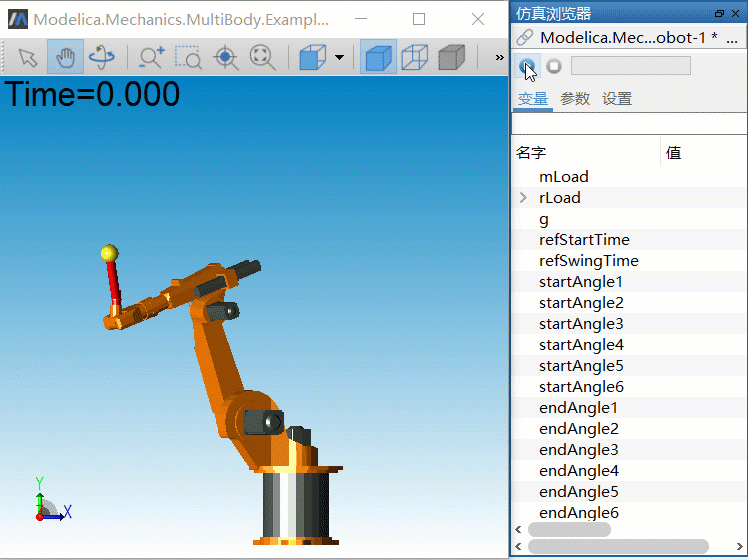Image resolution: width=748 pixels, height=560 pixels.
Task: Click the center view target icon
Action: (226, 58)
